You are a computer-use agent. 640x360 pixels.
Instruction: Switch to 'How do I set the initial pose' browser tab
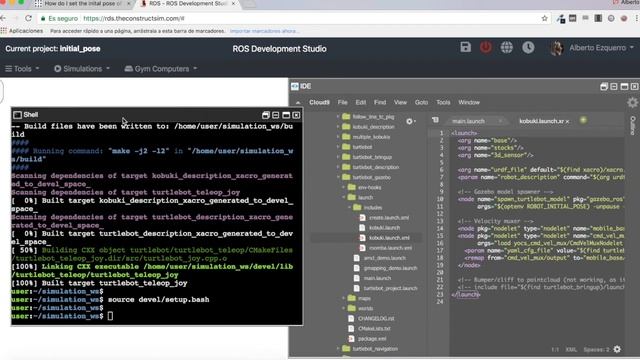83,4
